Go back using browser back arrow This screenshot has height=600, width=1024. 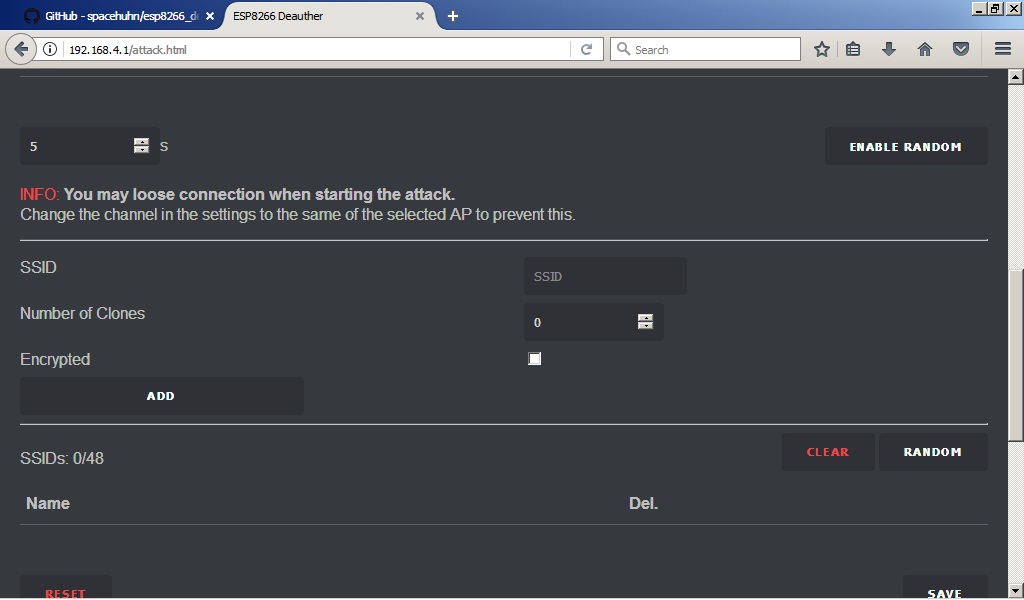[21, 50]
